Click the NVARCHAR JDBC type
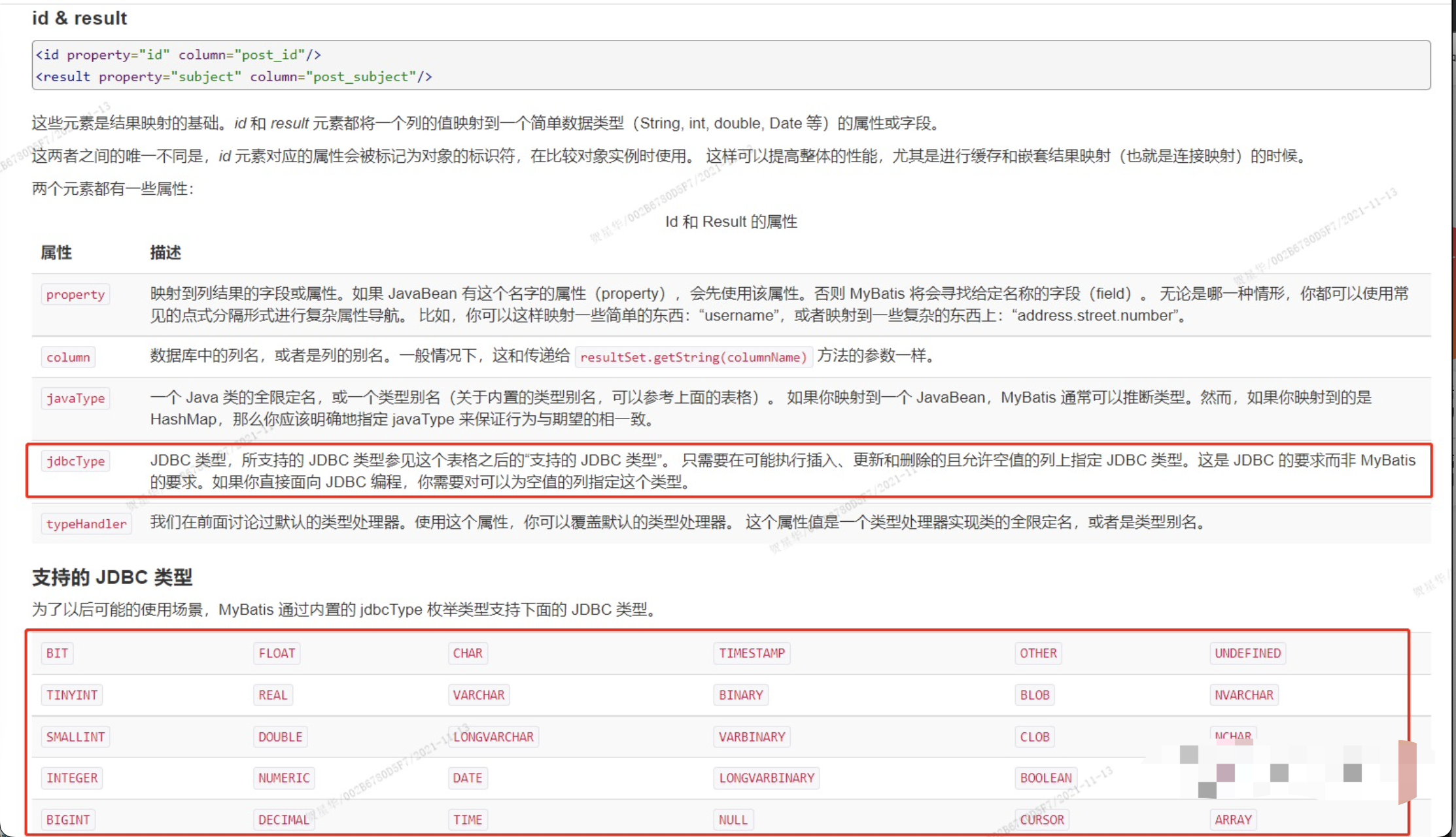 [1243, 694]
